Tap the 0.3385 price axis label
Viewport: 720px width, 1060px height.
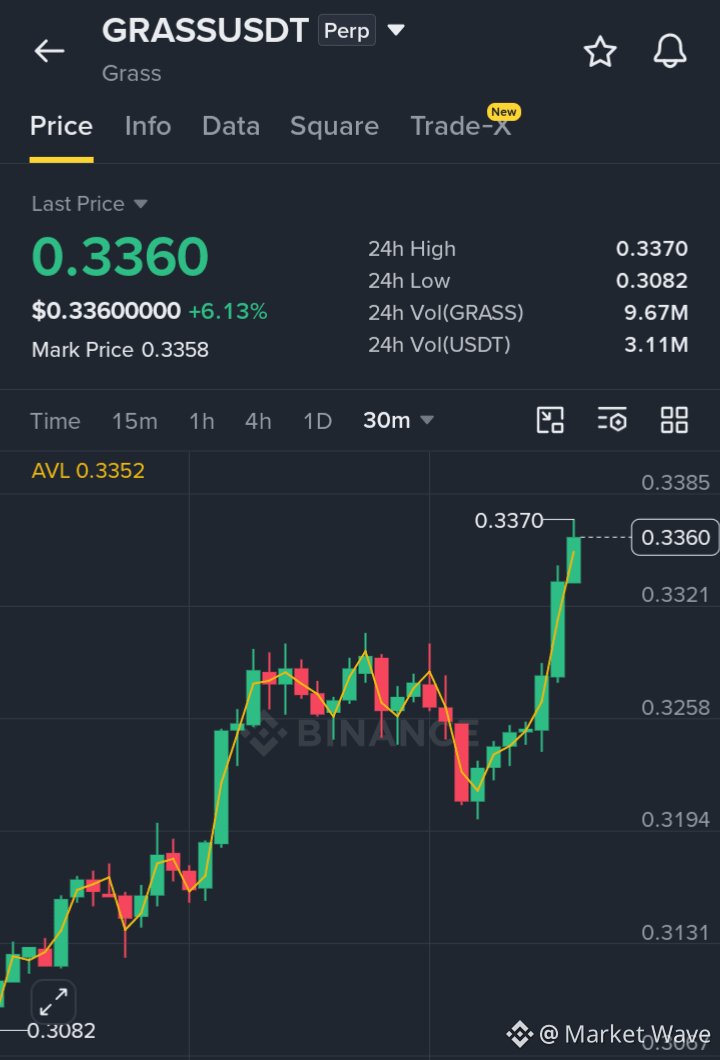pos(675,483)
